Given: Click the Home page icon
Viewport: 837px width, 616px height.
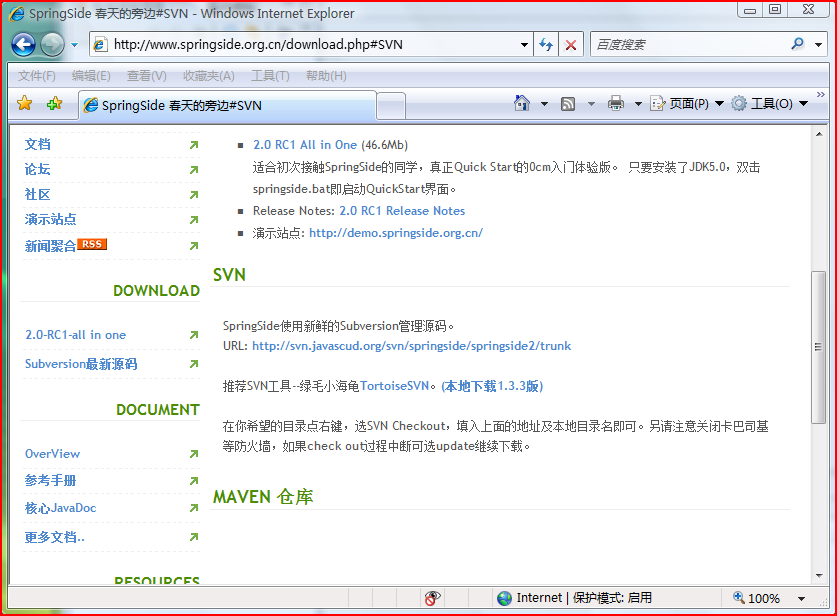Looking at the screenshot, I should [522, 103].
